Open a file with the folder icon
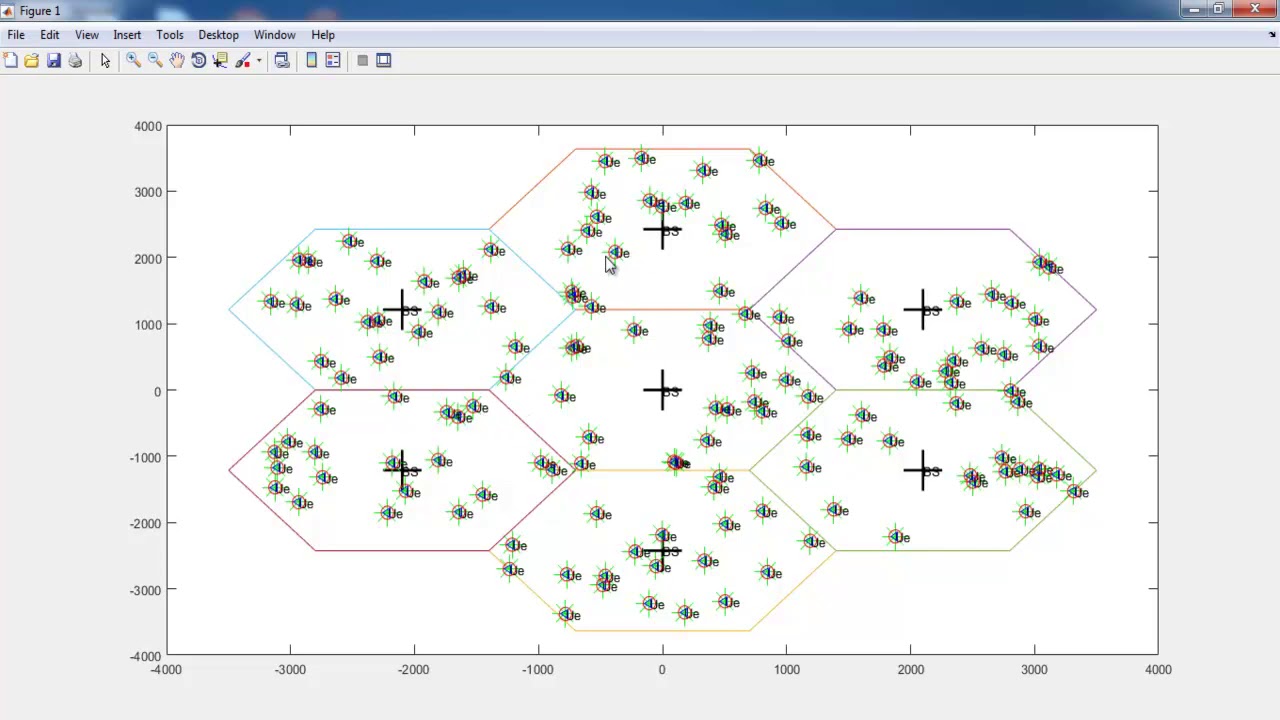The width and height of the screenshot is (1280, 720). [32, 61]
